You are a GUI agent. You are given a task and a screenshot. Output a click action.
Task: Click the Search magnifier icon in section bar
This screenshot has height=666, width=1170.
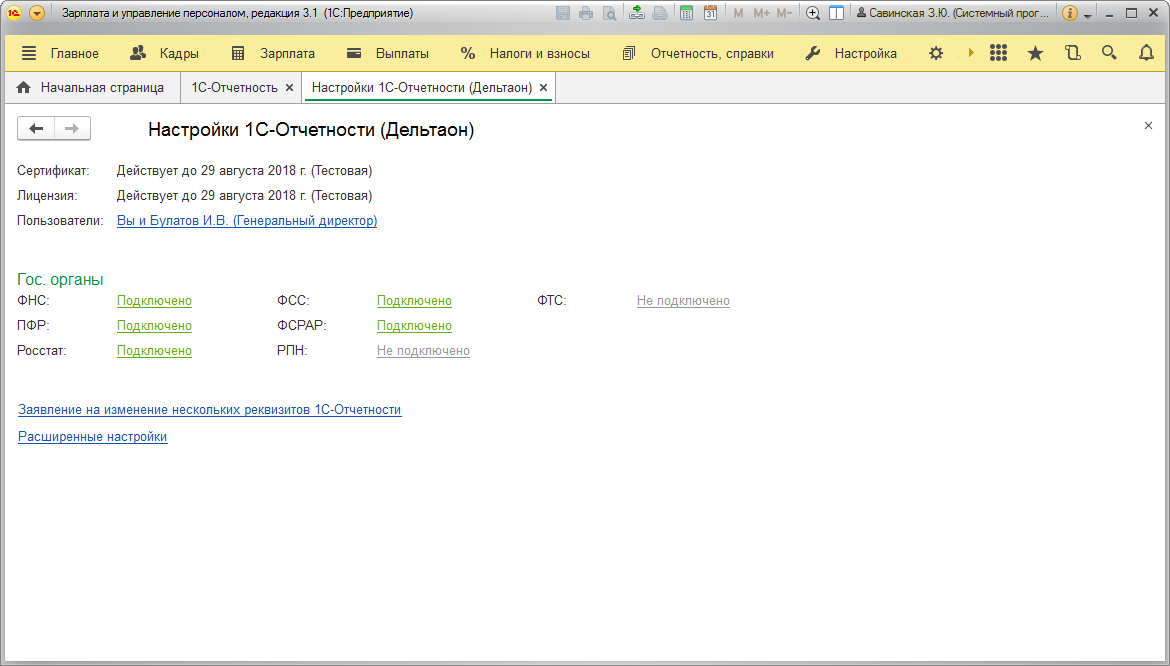(1109, 53)
